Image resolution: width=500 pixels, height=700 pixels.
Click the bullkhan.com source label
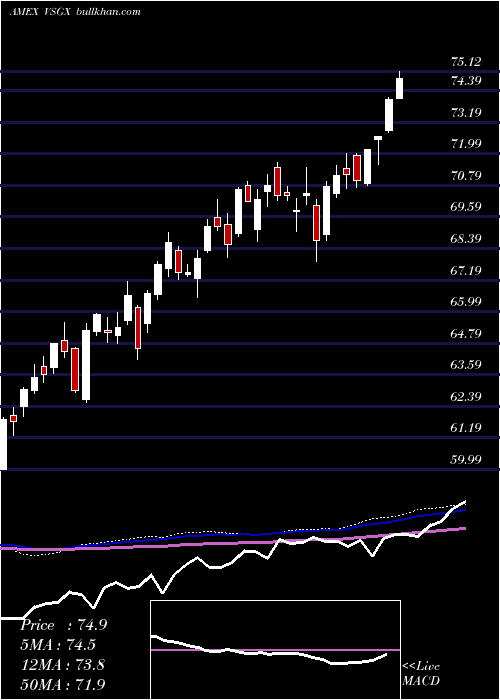pyautogui.click(x=108, y=12)
